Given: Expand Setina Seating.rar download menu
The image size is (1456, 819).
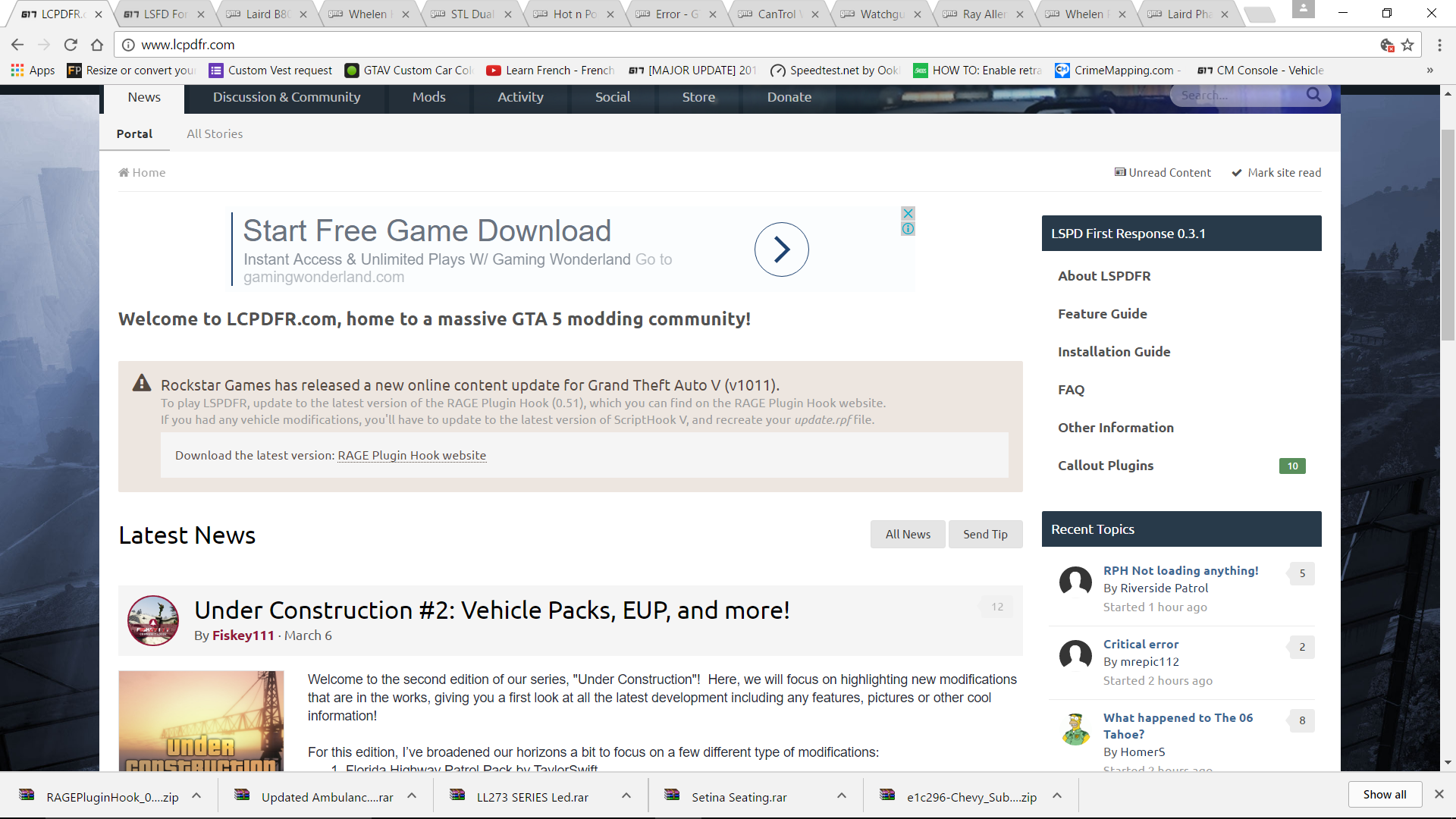Looking at the screenshot, I should [x=842, y=795].
